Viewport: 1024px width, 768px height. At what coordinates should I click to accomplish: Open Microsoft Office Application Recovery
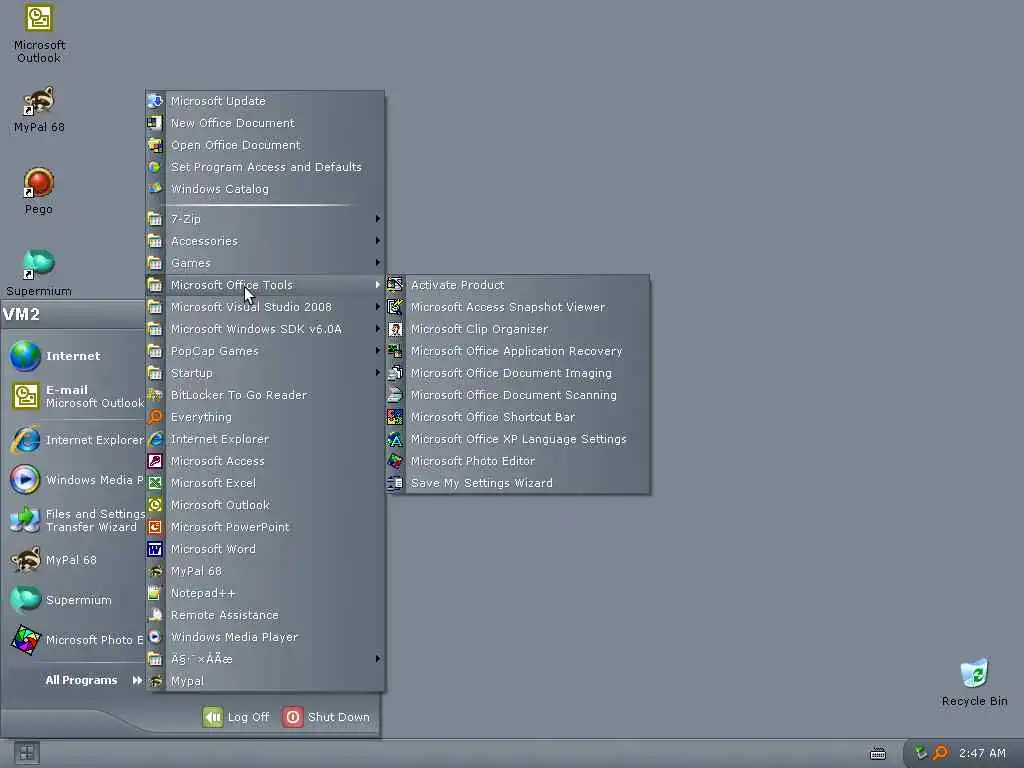[x=519, y=351]
